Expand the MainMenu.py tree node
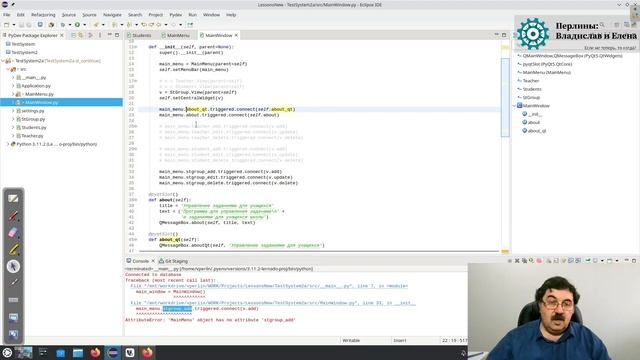The height and width of the screenshot is (360, 640). (x=13, y=94)
